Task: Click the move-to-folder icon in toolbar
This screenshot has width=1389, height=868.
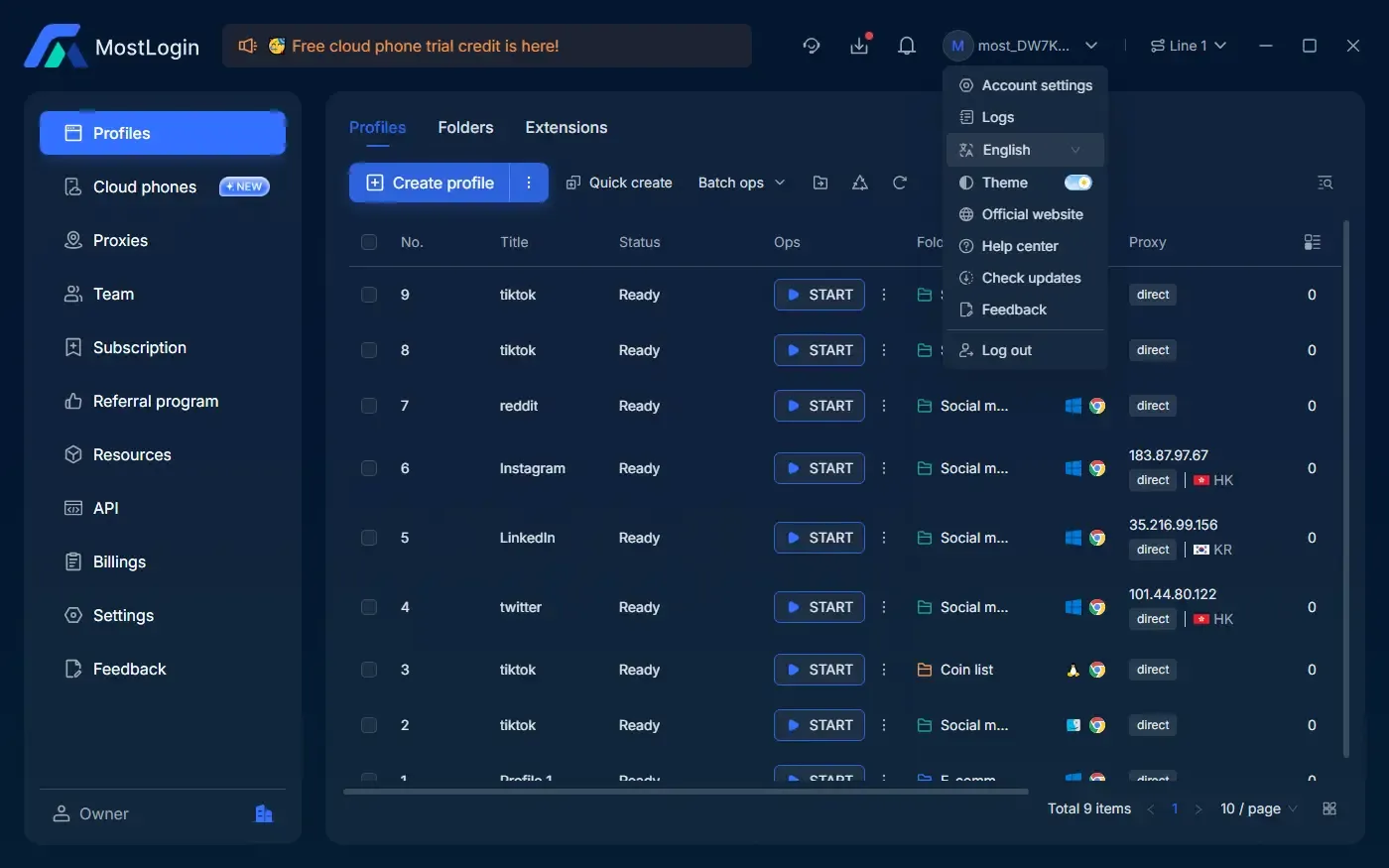Action: coord(821,183)
